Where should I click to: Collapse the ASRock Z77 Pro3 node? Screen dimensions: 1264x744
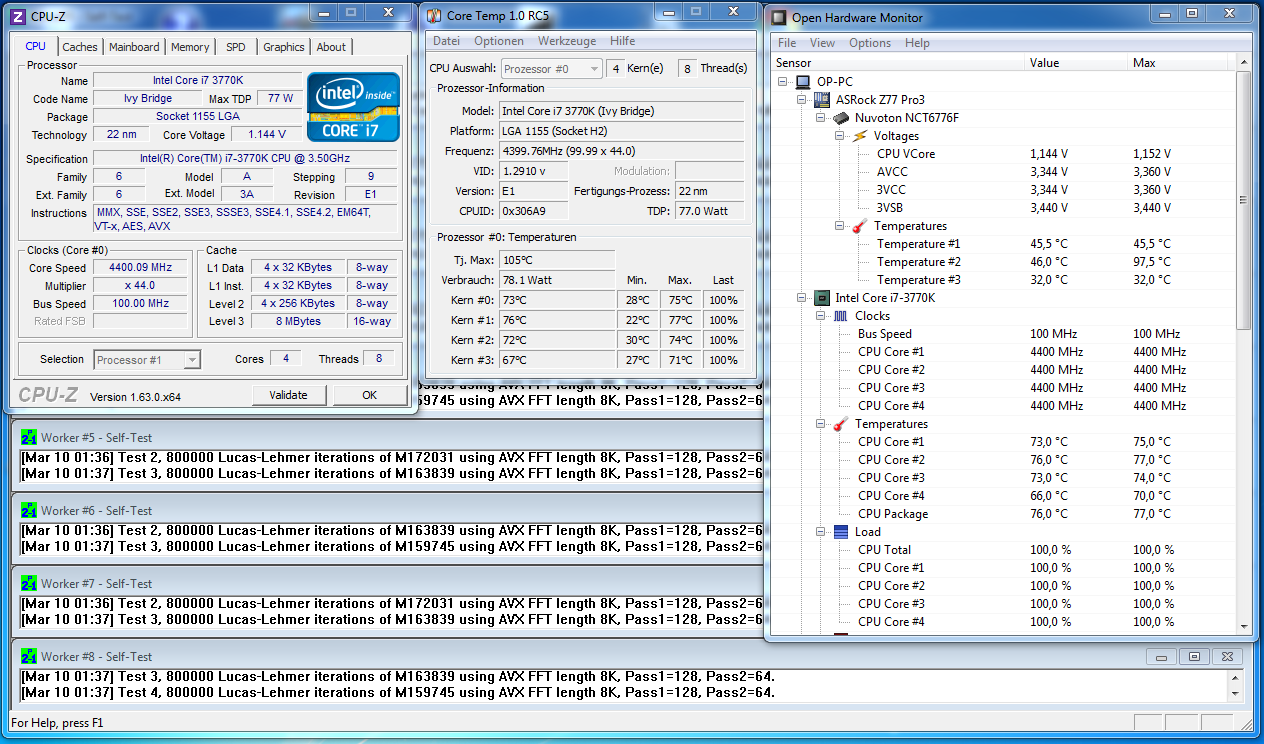(802, 100)
